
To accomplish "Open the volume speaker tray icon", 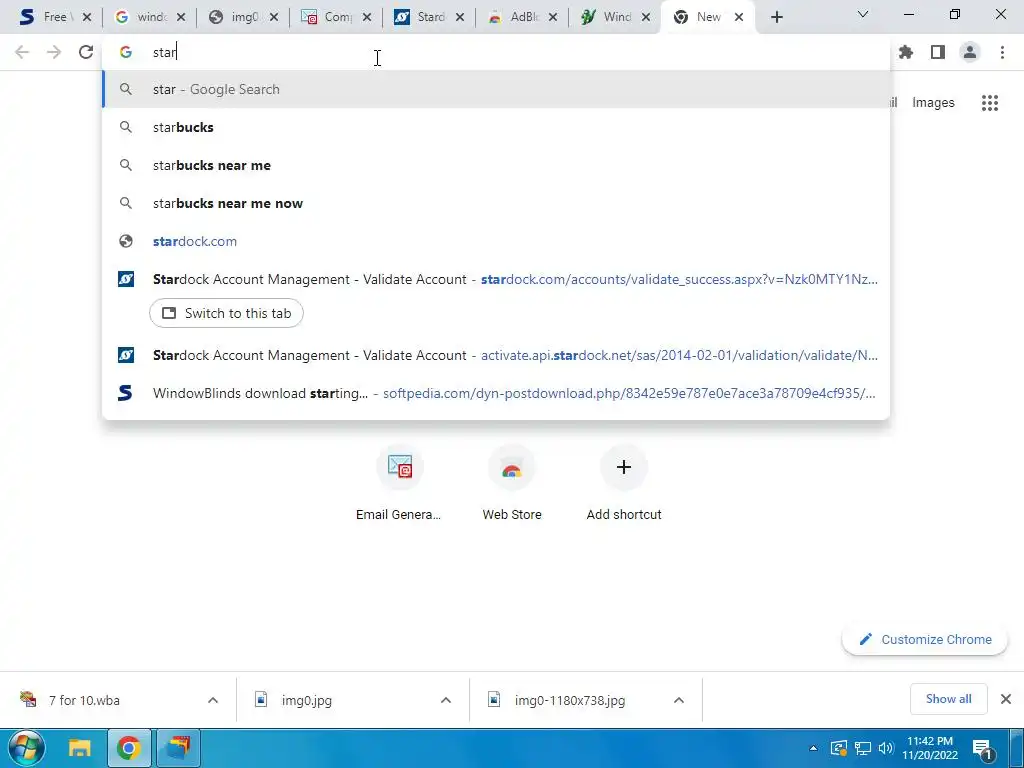I will click(886, 748).
